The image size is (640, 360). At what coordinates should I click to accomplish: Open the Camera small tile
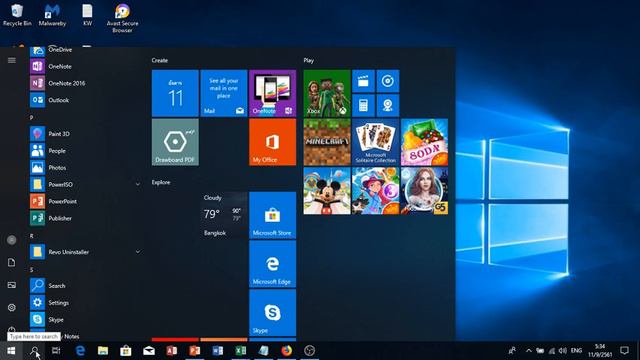(388, 105)
